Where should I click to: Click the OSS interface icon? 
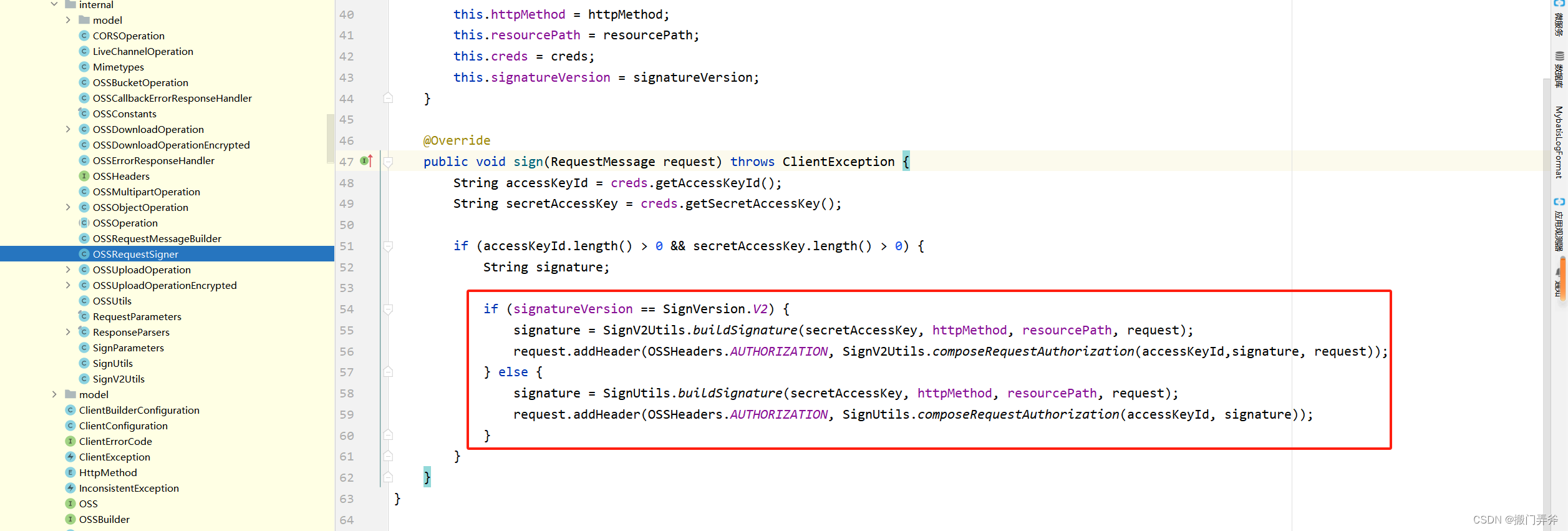70,504
